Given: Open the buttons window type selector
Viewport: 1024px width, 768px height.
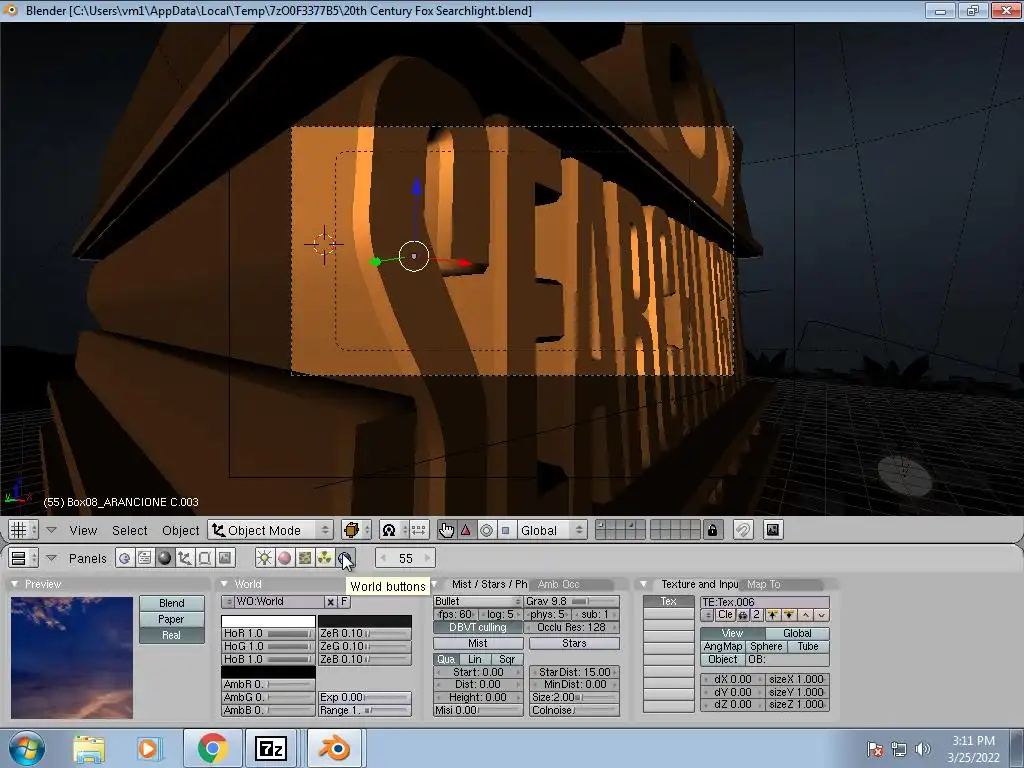Looking at the screenshot, I should coord(23,558).
